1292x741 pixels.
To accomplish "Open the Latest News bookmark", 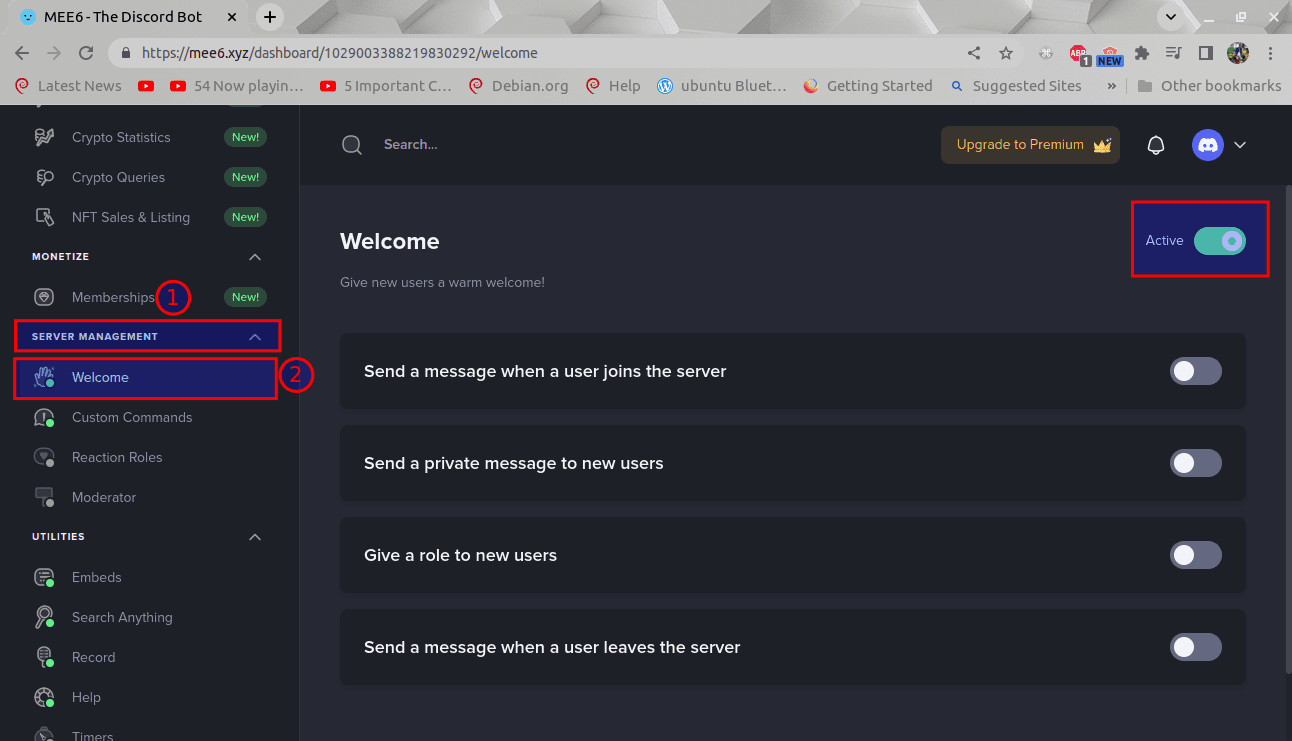I will click(68, 86).
